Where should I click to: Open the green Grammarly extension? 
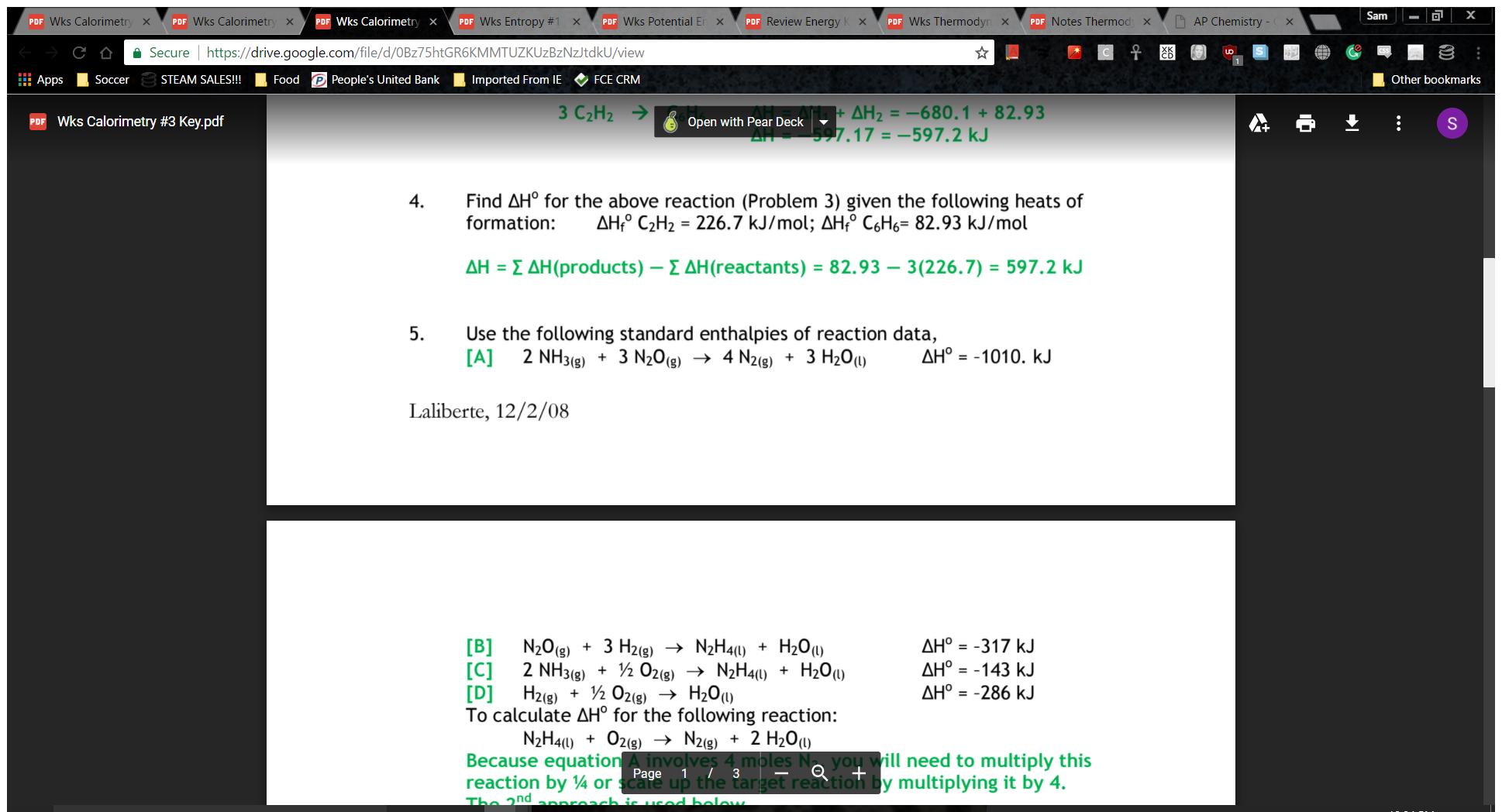coord(1353,52)
